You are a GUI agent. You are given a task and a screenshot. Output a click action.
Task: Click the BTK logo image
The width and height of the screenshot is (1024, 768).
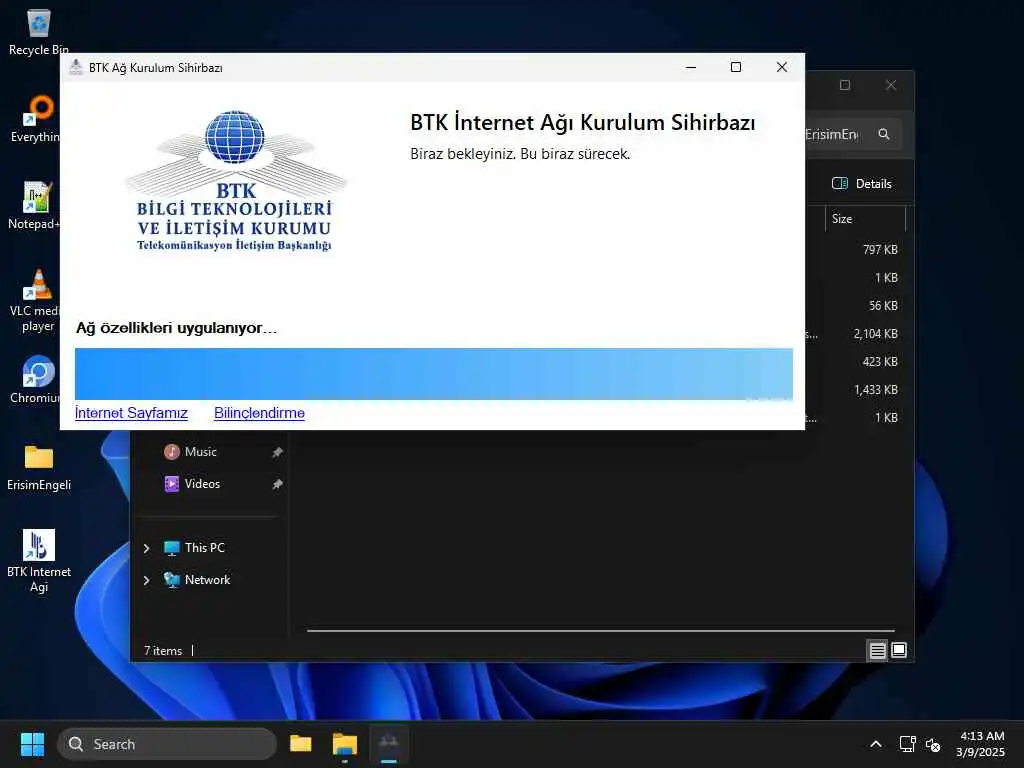click(234, 181)
